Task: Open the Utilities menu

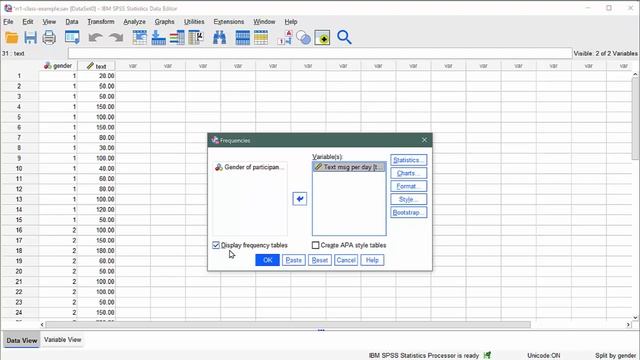Action: click(194, 22)
